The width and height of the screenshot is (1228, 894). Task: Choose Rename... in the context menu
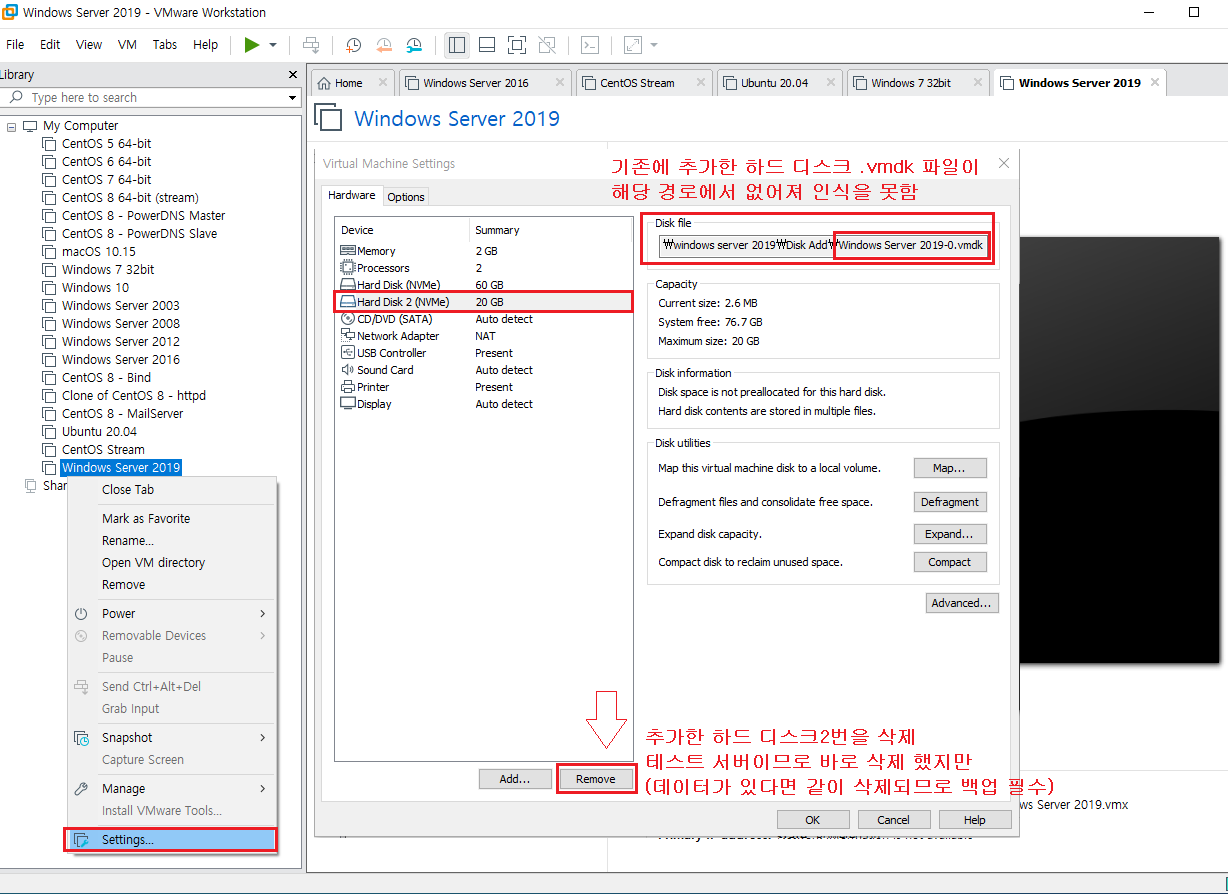pos(171,541)
